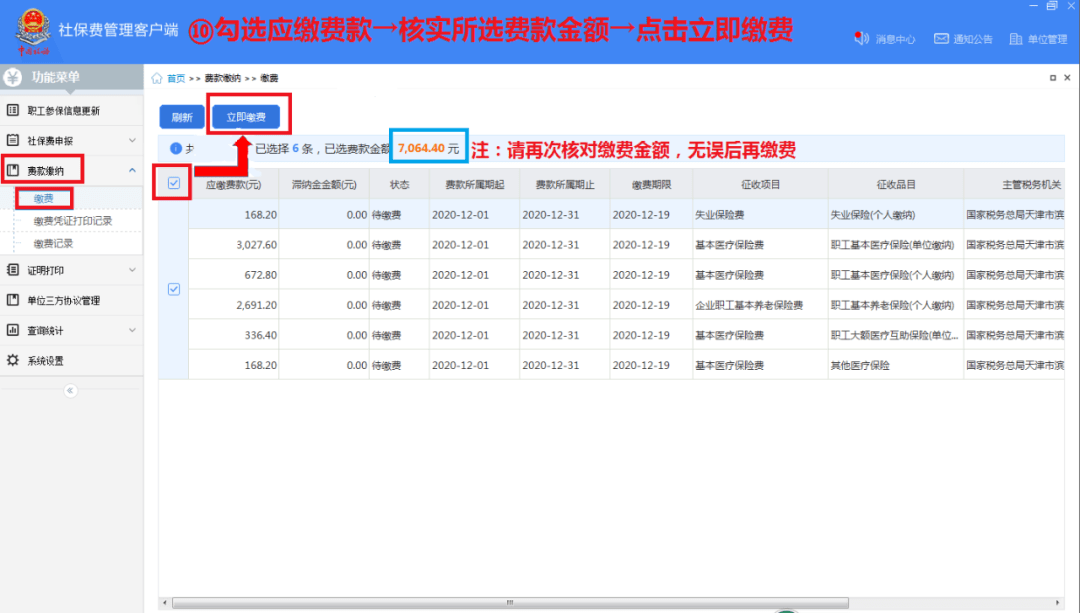Expand the 证明打印 menu section
Image resolution: width=1080 pixels, height=613 pixels.
point(62,271)
